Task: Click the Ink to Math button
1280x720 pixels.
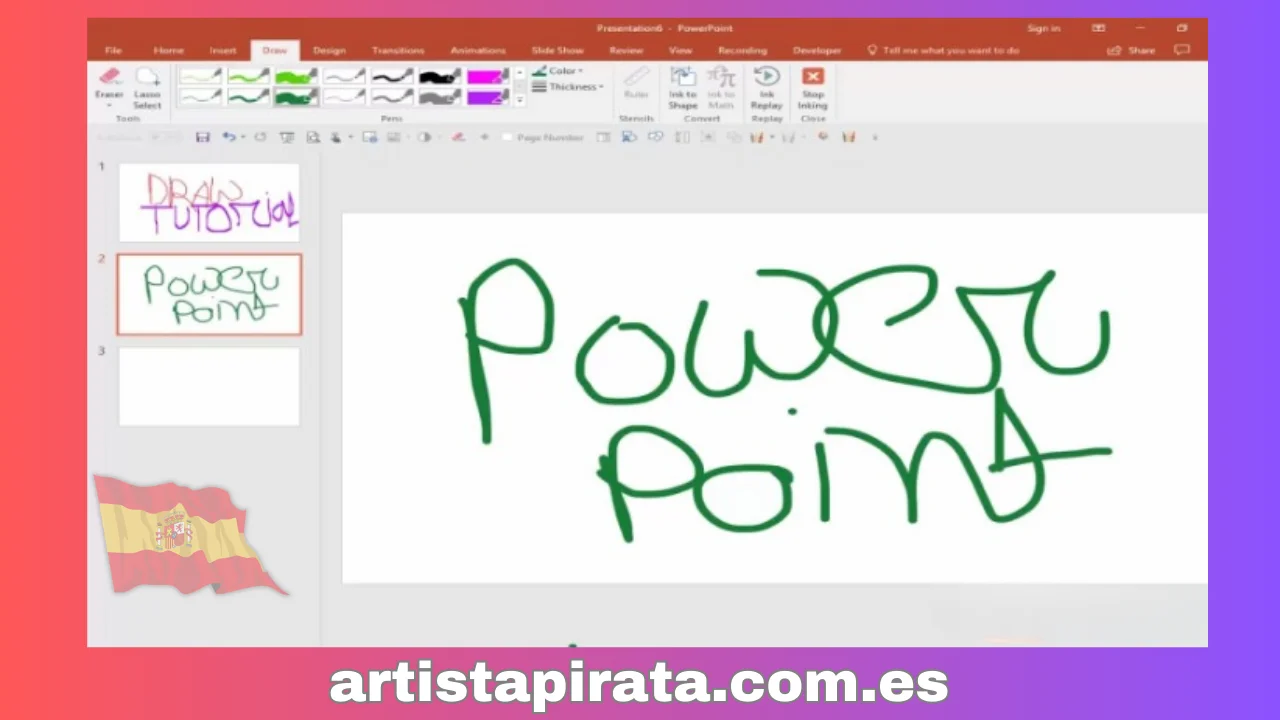Action: [721, 88]
